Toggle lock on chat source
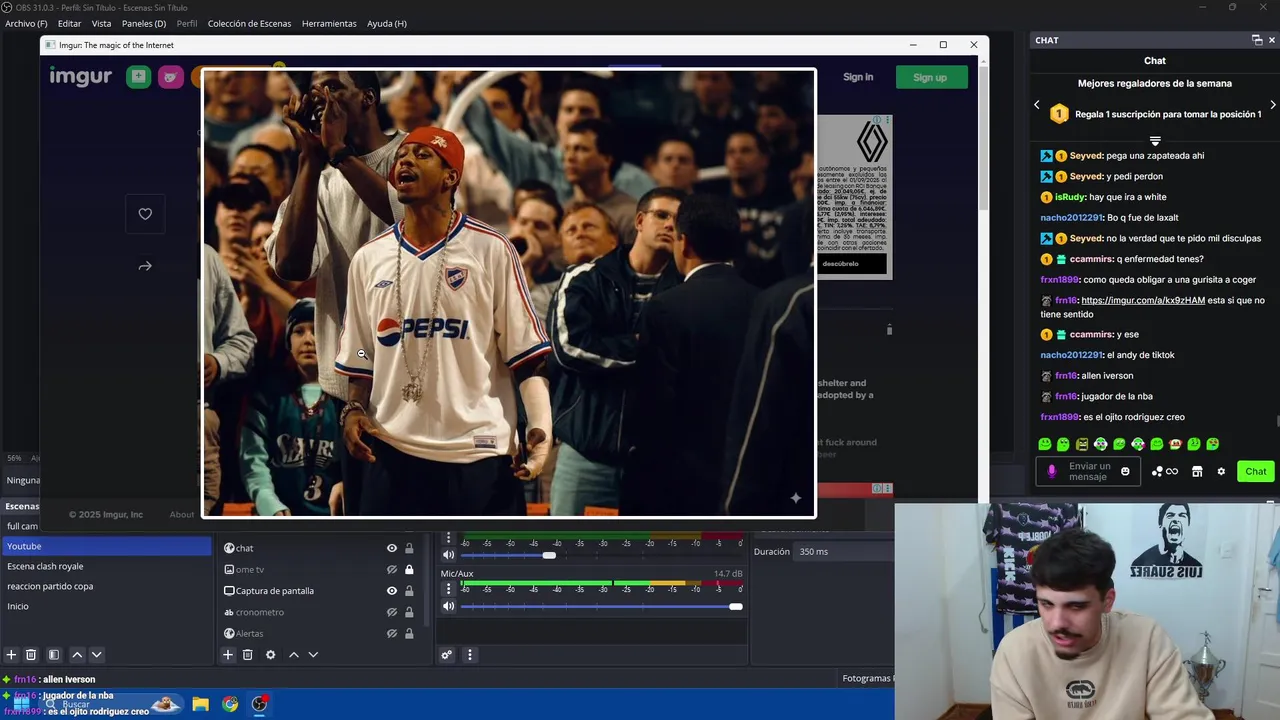 [x=409, y=548]
